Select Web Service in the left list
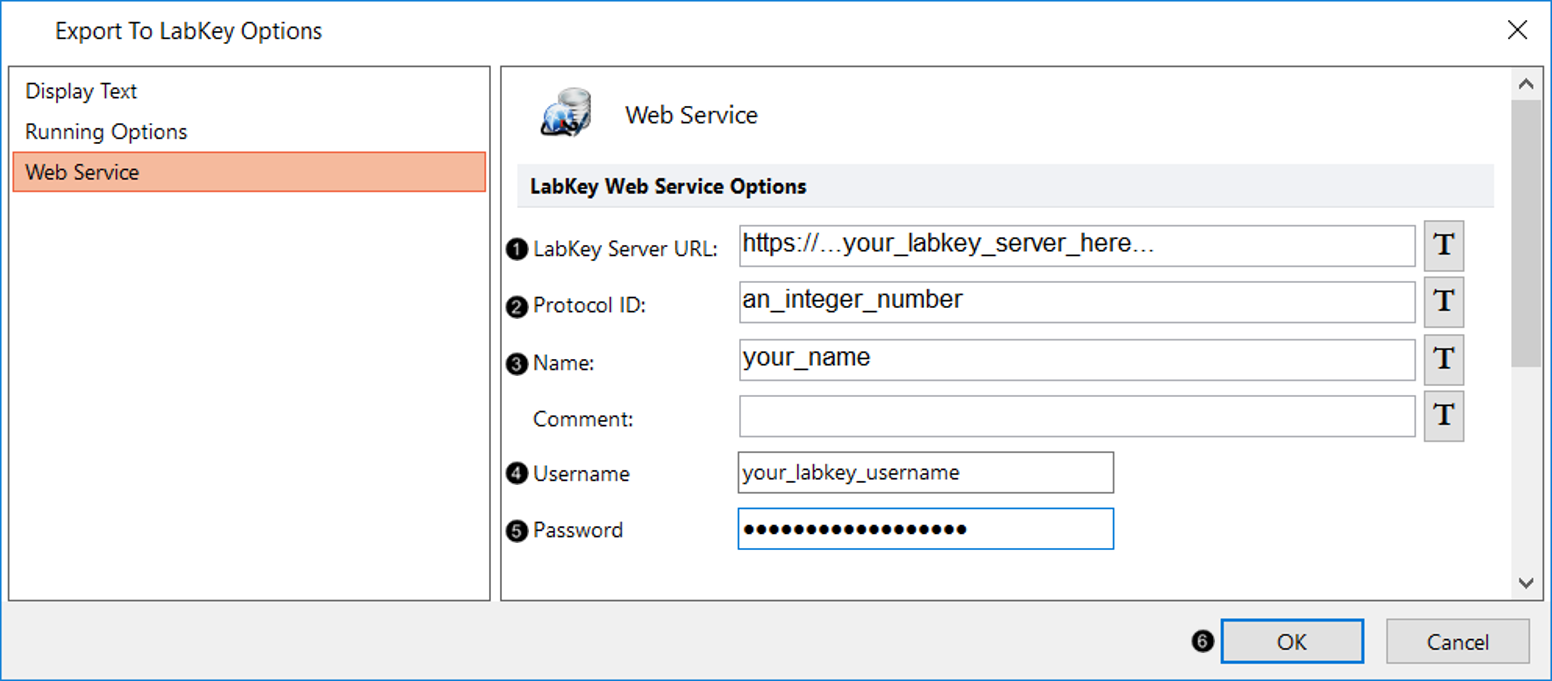 pyautogui.click(x=249, y=172)
